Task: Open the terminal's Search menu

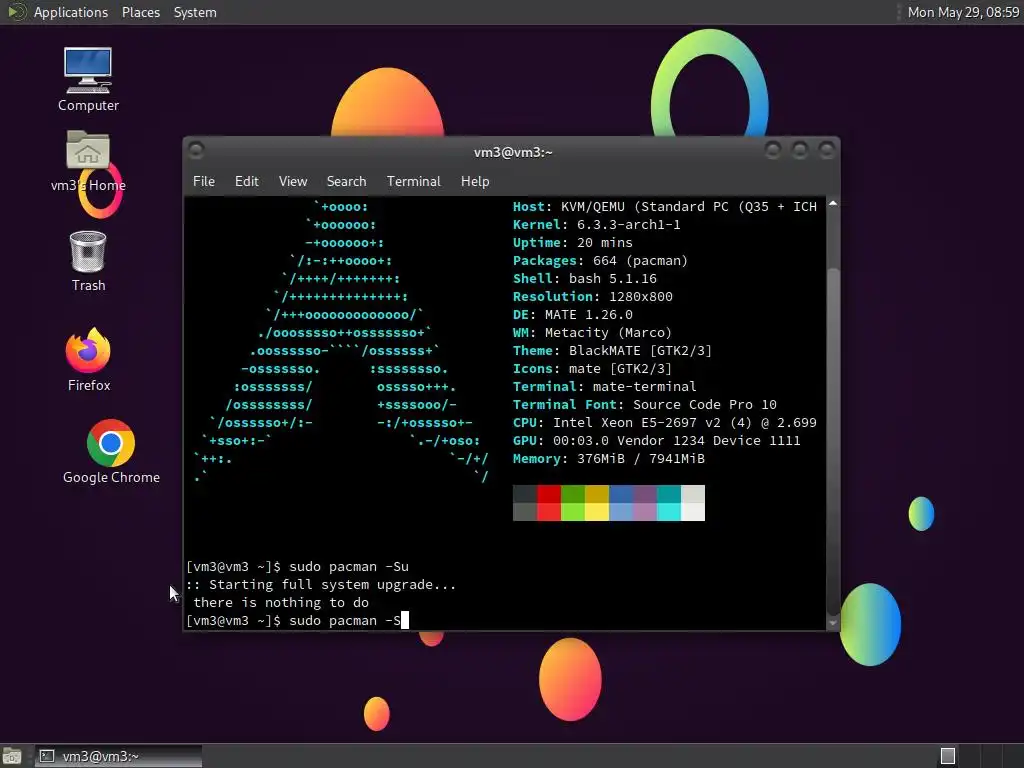Action: 346,182
